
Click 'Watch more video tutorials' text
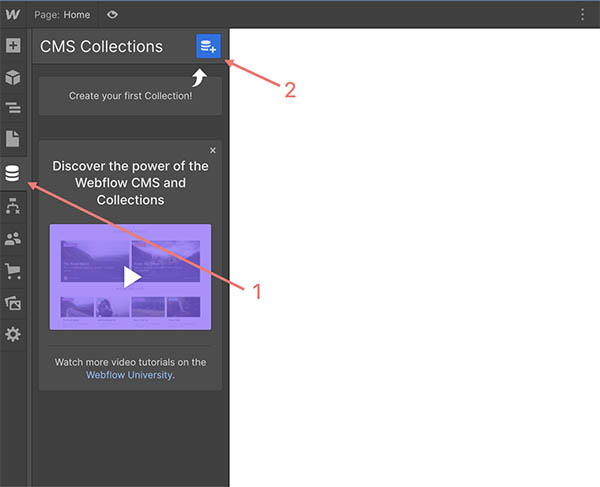point(130,362)
